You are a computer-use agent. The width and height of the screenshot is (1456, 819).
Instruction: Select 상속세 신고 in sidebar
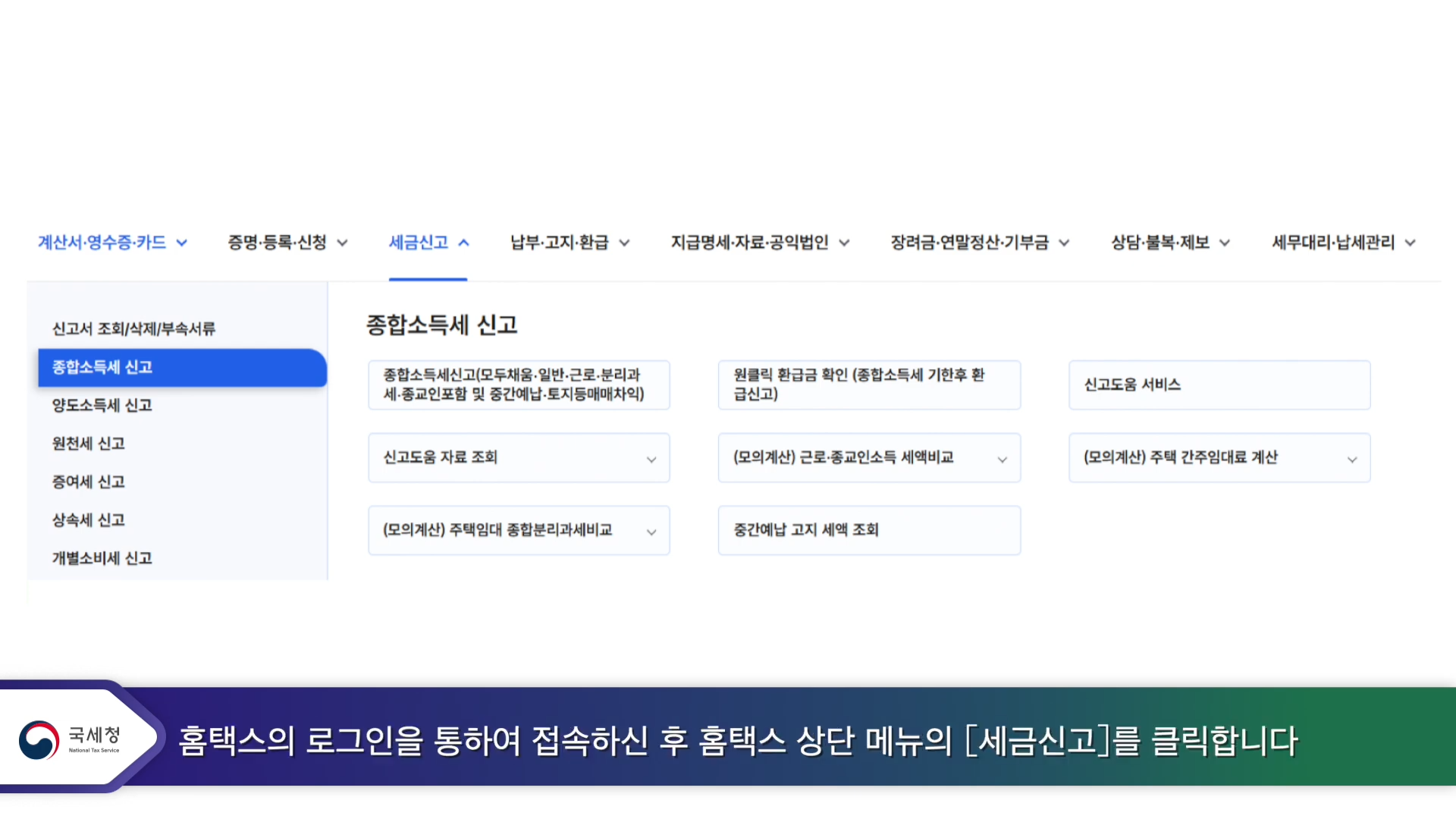pyautogui.click(x=88, y=520)
